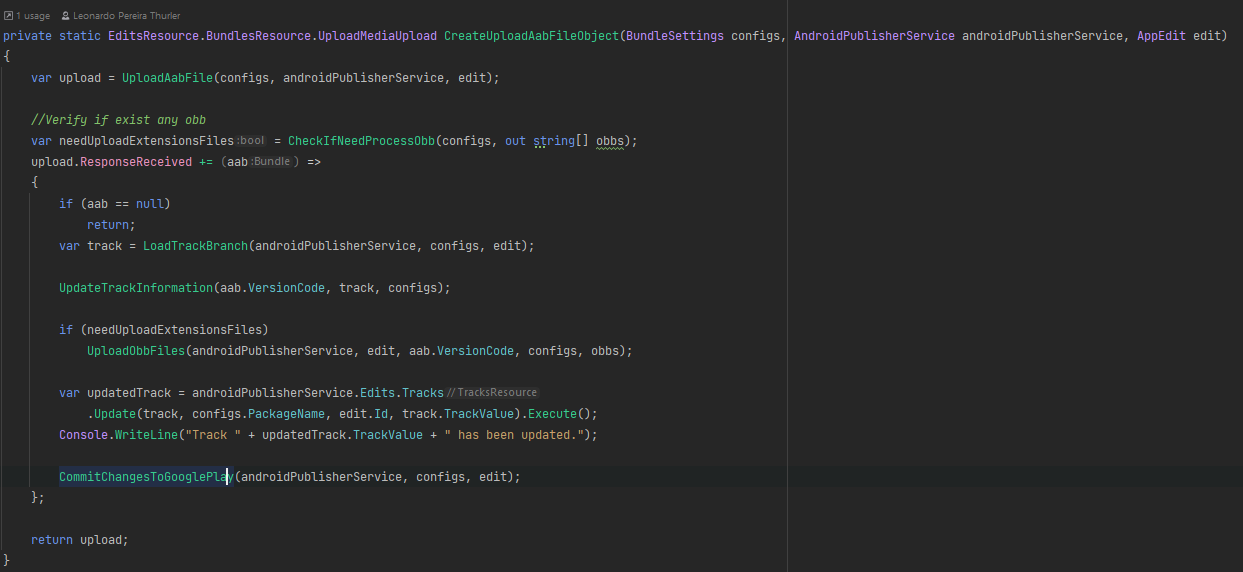Click the UpdateTrackInformation method call

tap(136, 288)
